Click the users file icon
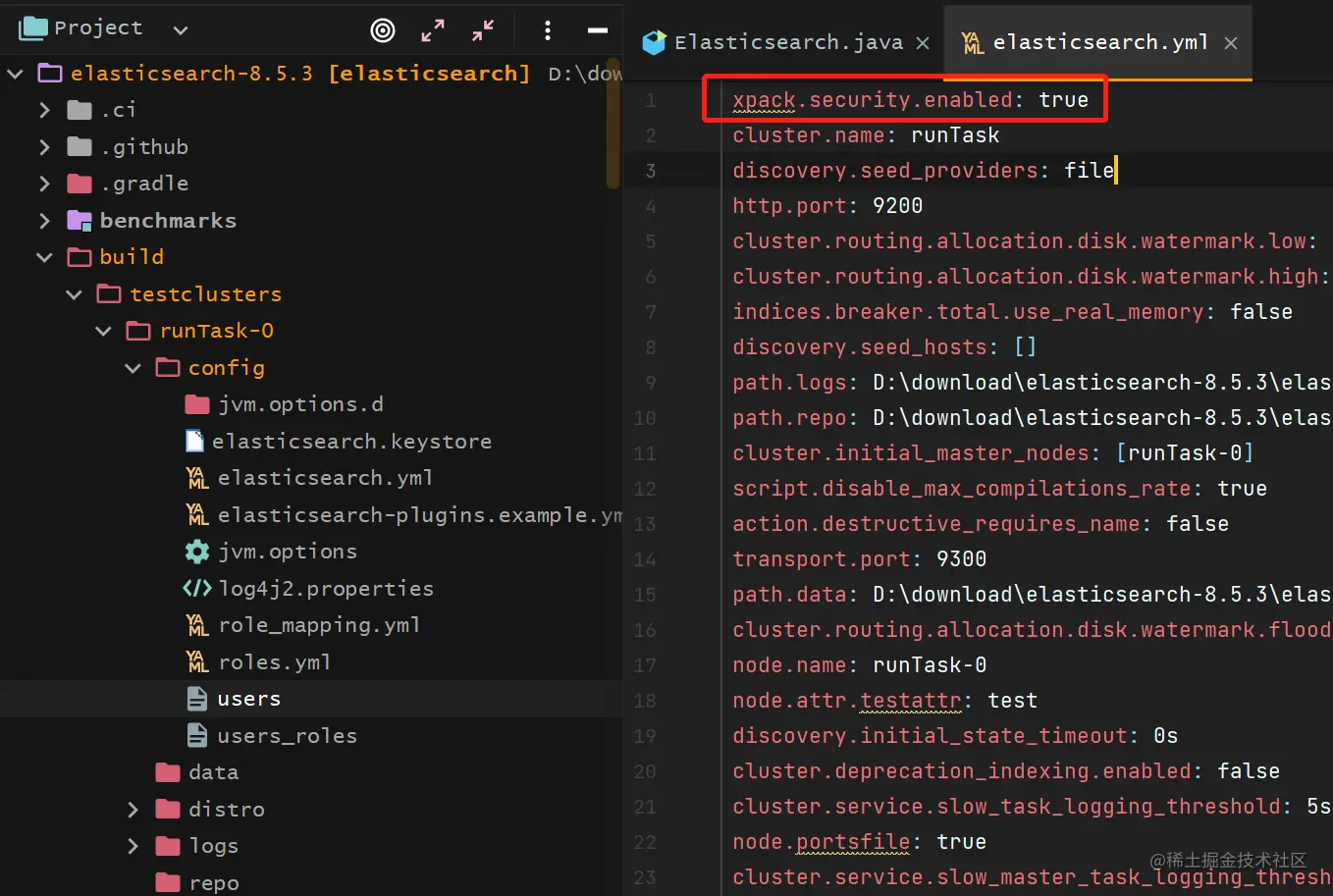Viewport: 1333px width, 896px height. tap(197, 699)
